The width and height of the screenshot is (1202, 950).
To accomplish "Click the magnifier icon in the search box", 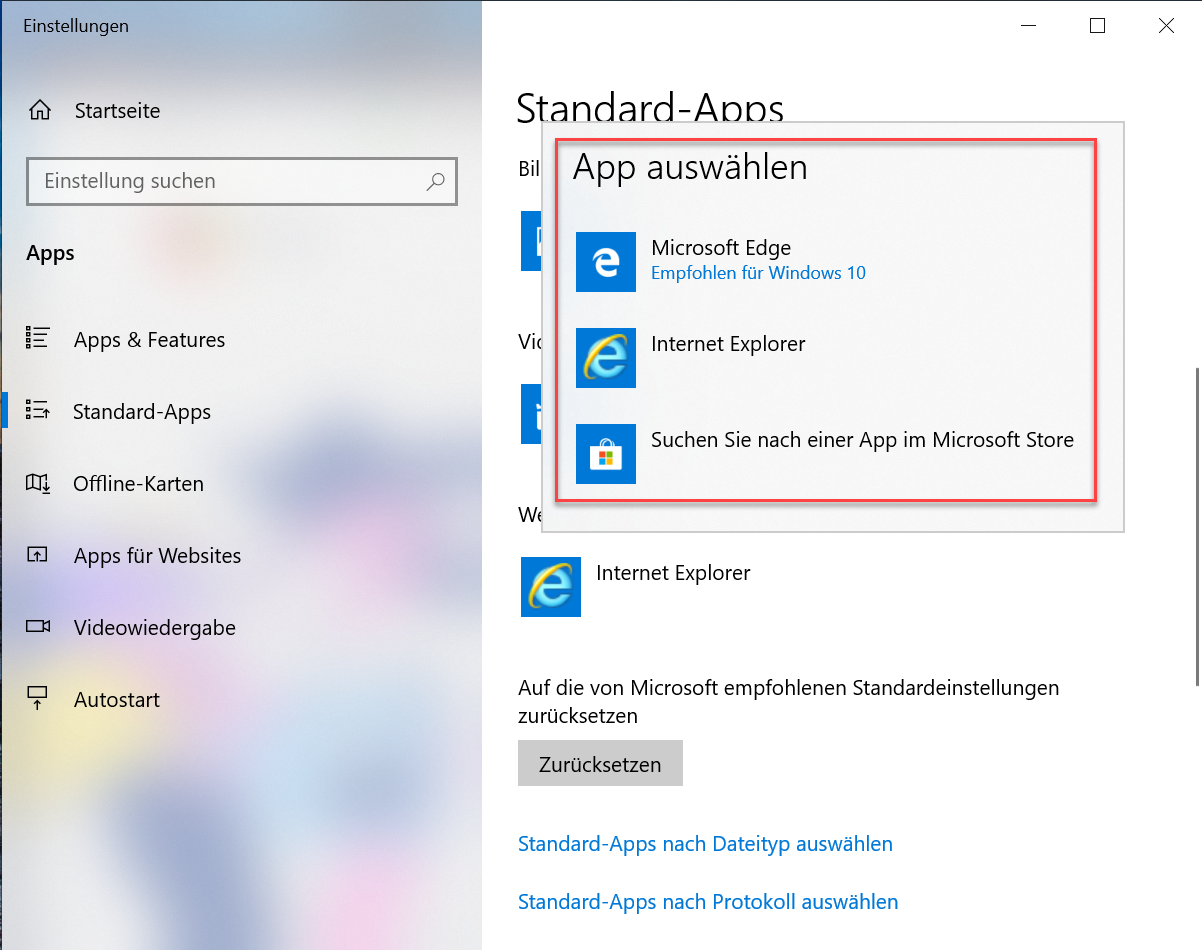I will [x=435, y=182].
